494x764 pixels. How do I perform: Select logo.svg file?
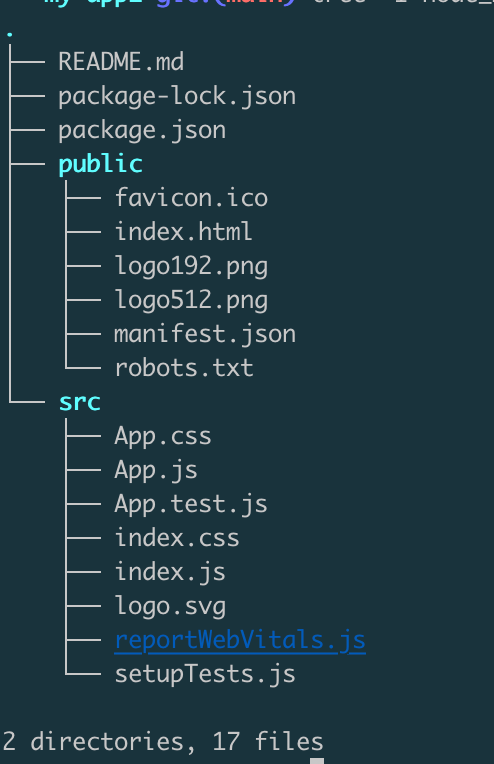170,607
